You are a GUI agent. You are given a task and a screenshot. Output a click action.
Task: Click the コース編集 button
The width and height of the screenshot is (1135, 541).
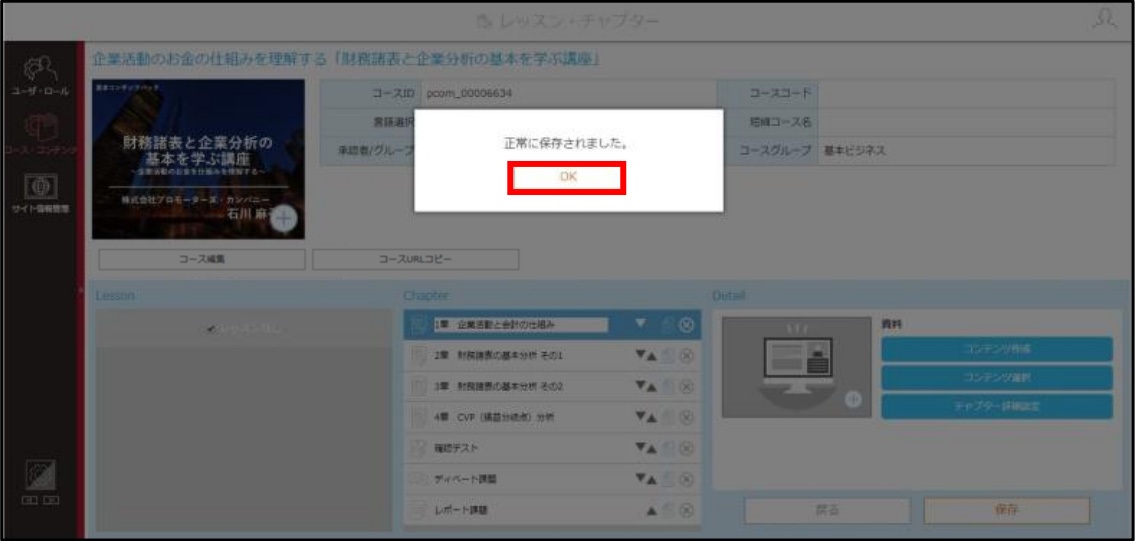pyautogui.click(x=202, y=259)
